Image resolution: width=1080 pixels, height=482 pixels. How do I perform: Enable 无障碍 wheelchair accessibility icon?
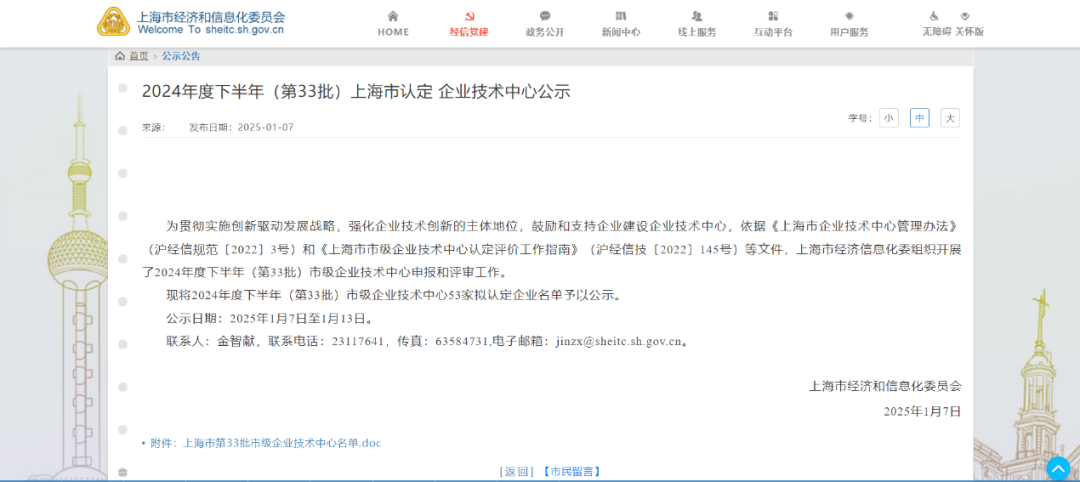pyautogui.click(x=935, y=16)
